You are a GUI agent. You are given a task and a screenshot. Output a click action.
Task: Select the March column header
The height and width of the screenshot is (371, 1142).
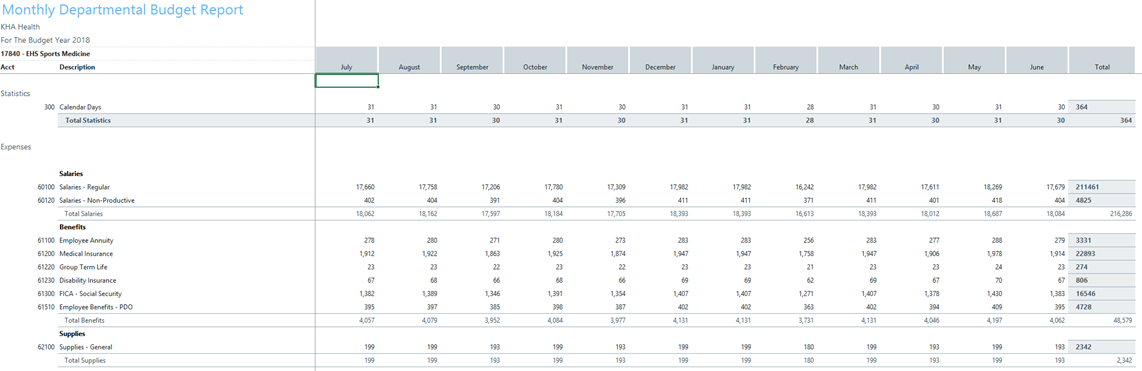click(848, 60)
